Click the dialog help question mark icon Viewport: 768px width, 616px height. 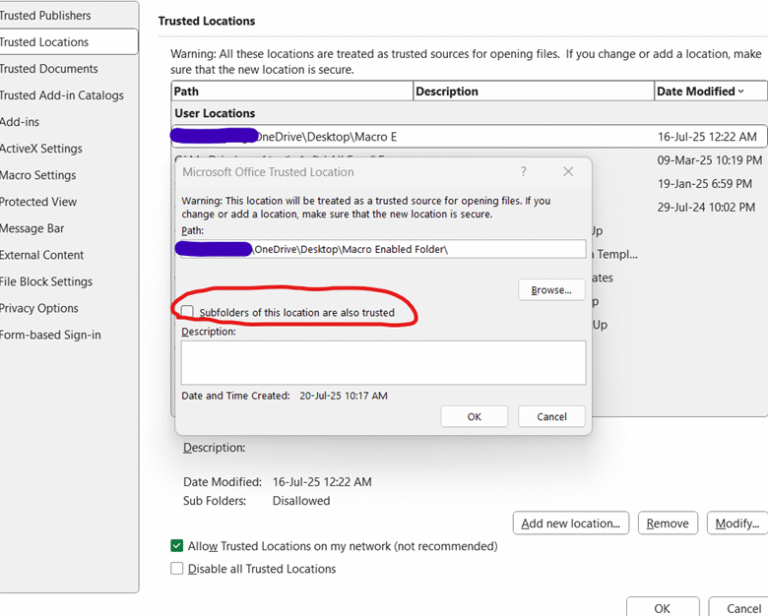[524, 172]
